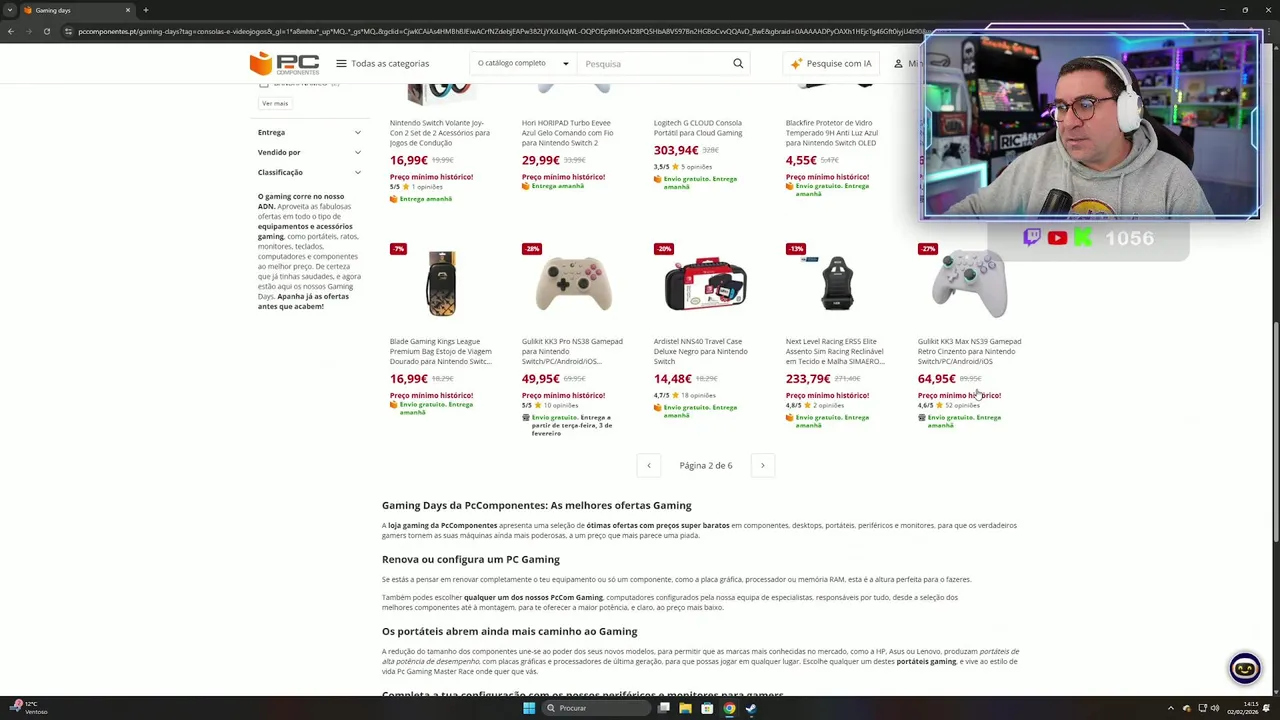
Task: Open the O catálogo completo dropdown
Action: (523, 64)
